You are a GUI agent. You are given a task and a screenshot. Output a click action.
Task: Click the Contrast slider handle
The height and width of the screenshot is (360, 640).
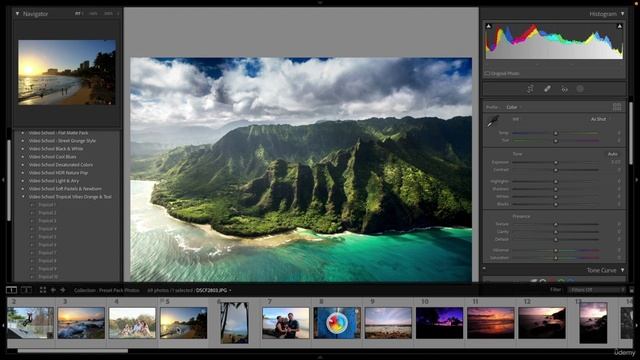[x=556, y=170]
